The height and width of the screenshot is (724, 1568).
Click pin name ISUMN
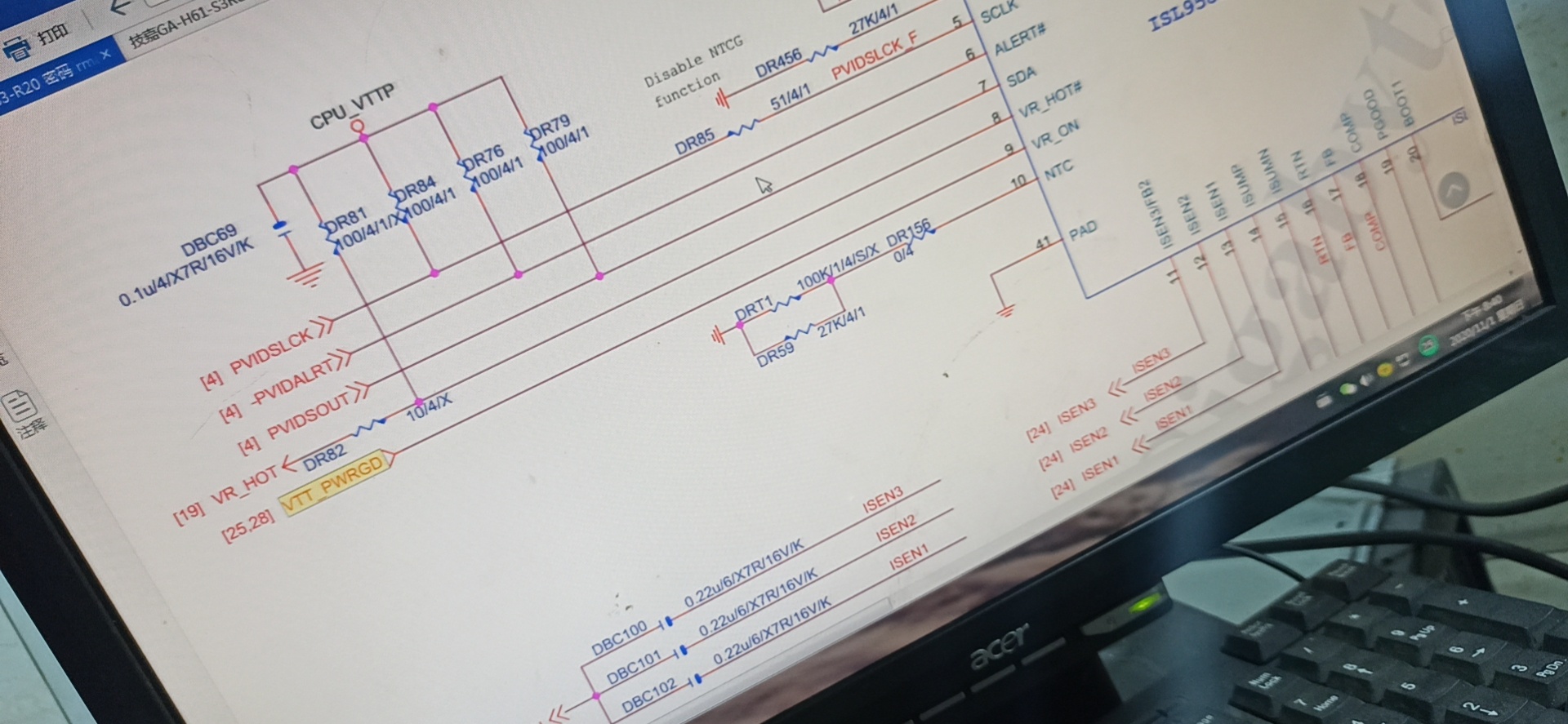pyautogui.click(x=1271, y=171)
